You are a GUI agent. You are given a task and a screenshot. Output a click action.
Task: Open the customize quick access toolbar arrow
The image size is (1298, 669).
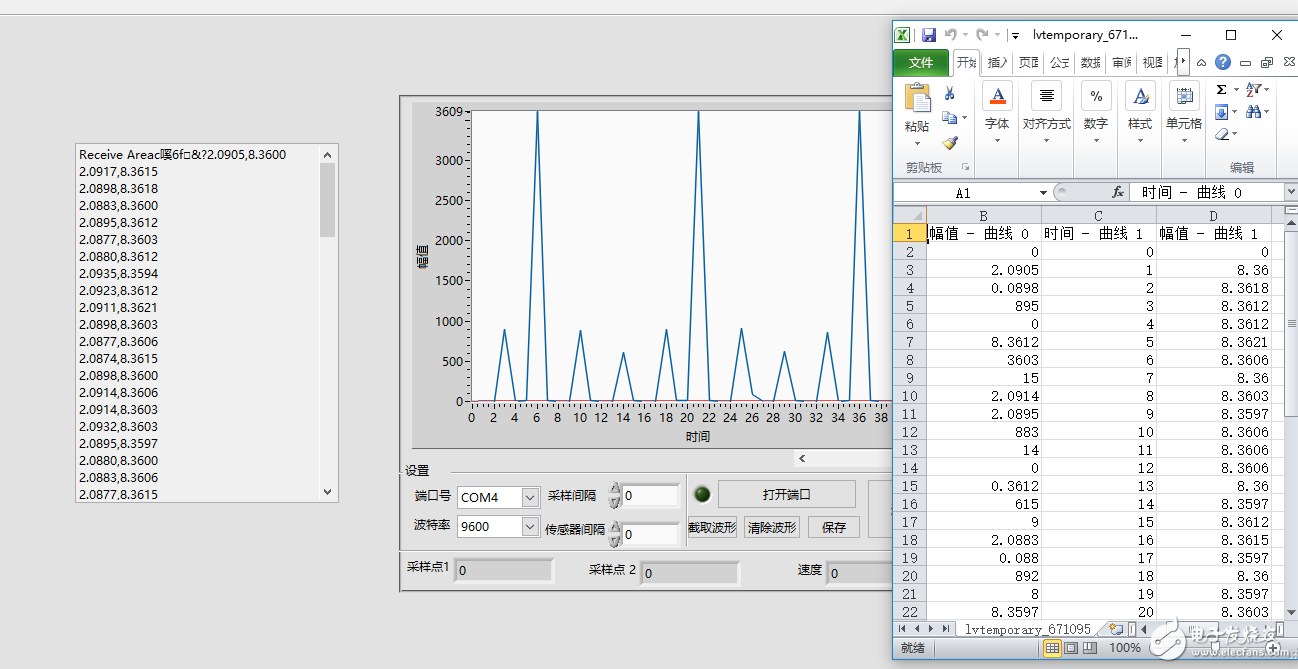coord(1014,35)
